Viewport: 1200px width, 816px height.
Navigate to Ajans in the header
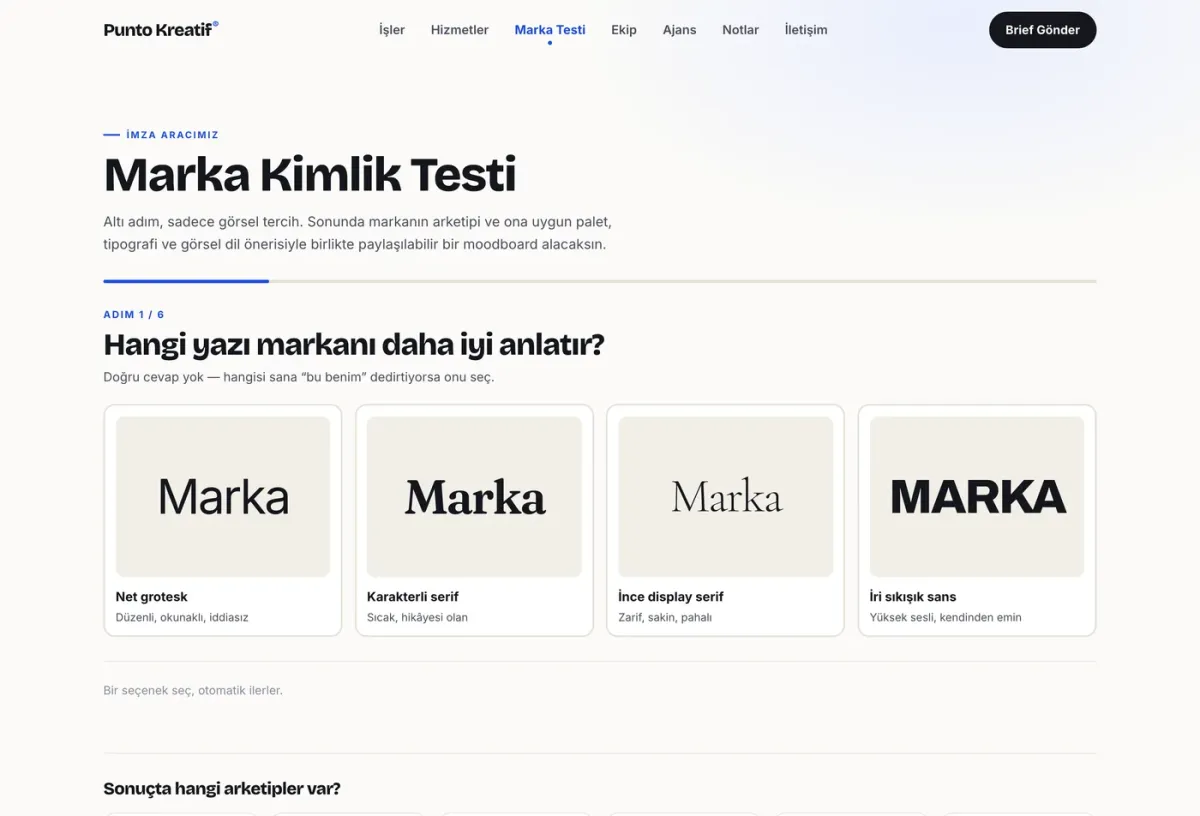679,30
